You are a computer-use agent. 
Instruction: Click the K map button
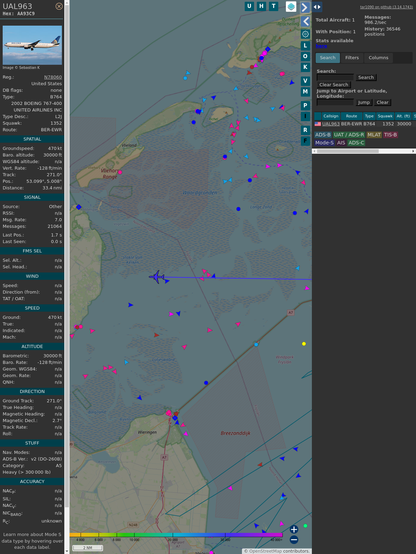[x=305, y=67]
